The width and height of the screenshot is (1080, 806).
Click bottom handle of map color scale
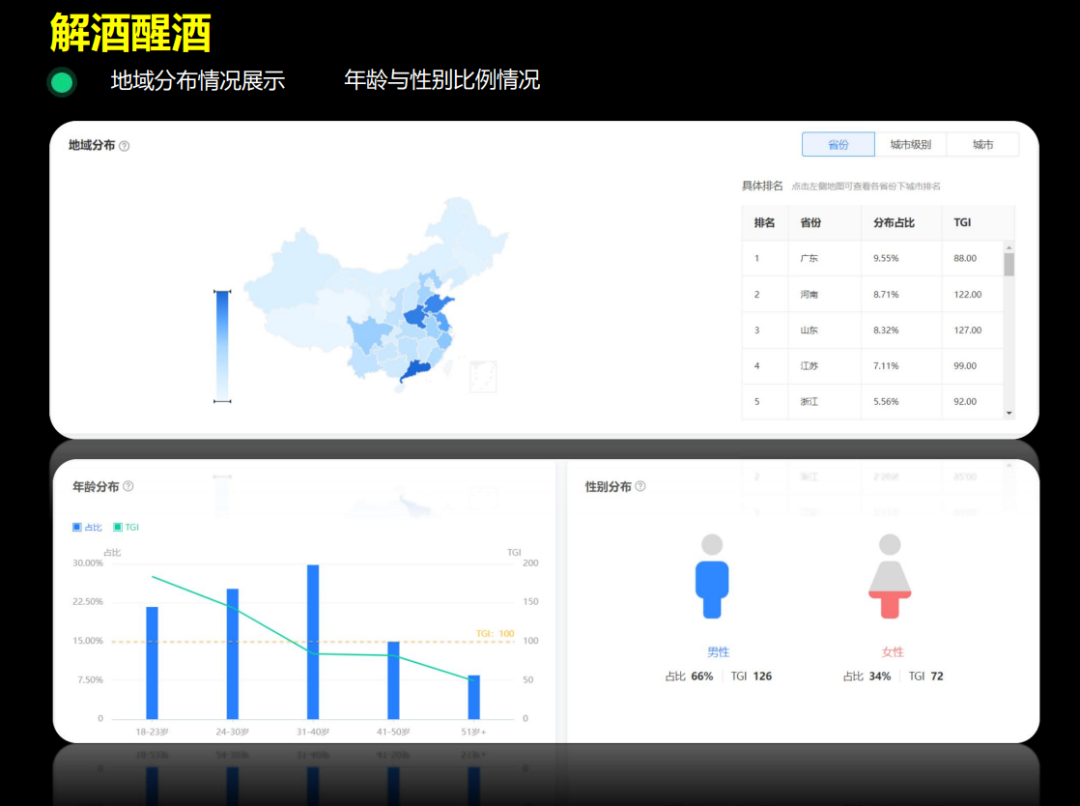coord(222,401)
